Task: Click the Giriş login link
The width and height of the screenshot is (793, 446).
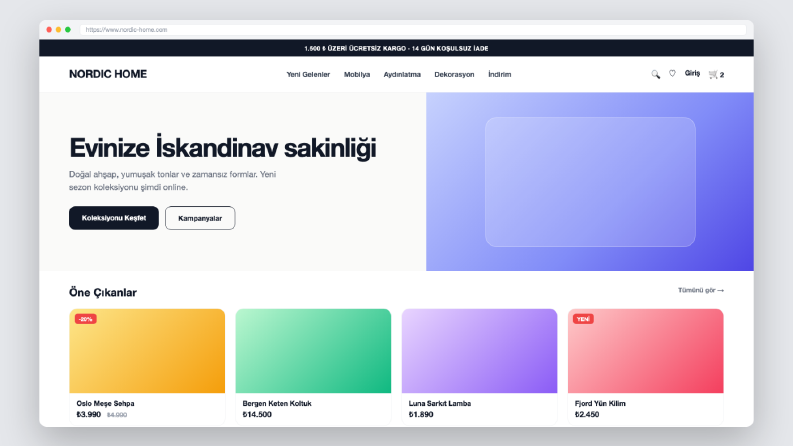Action: pyautogui.click(x=692, y=73)
